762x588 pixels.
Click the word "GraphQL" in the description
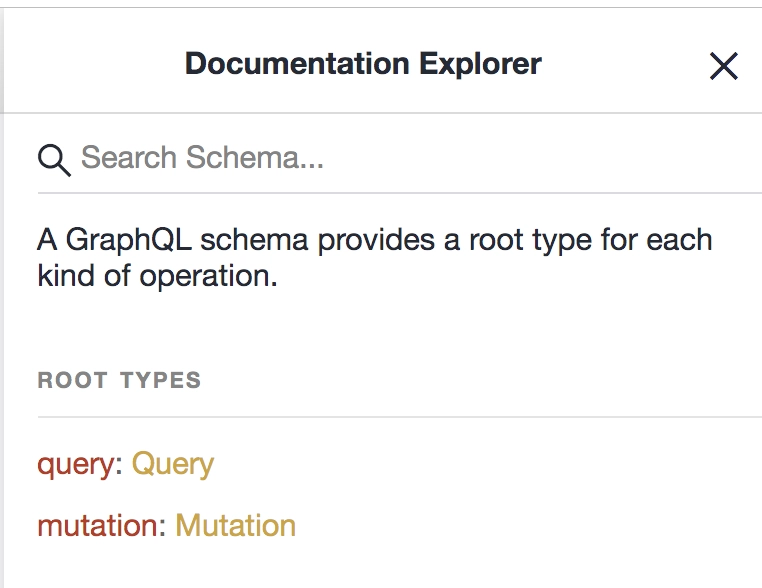(128, 240)
